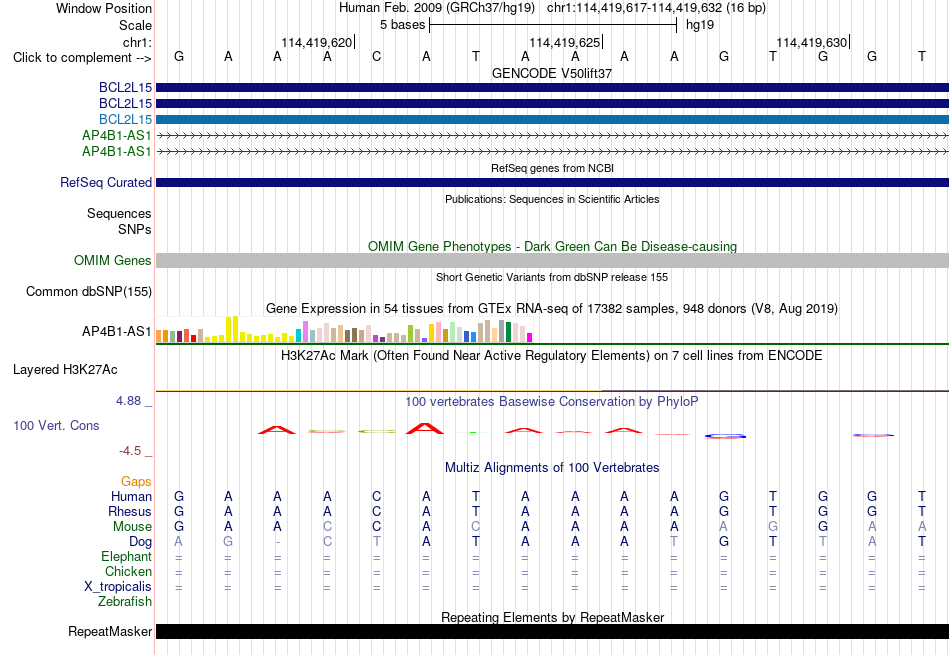Viewport: 950px width, 655px height.
Task: Click the chr1:114,419,617-114,419,632 position text
Action: pos(634,8)
